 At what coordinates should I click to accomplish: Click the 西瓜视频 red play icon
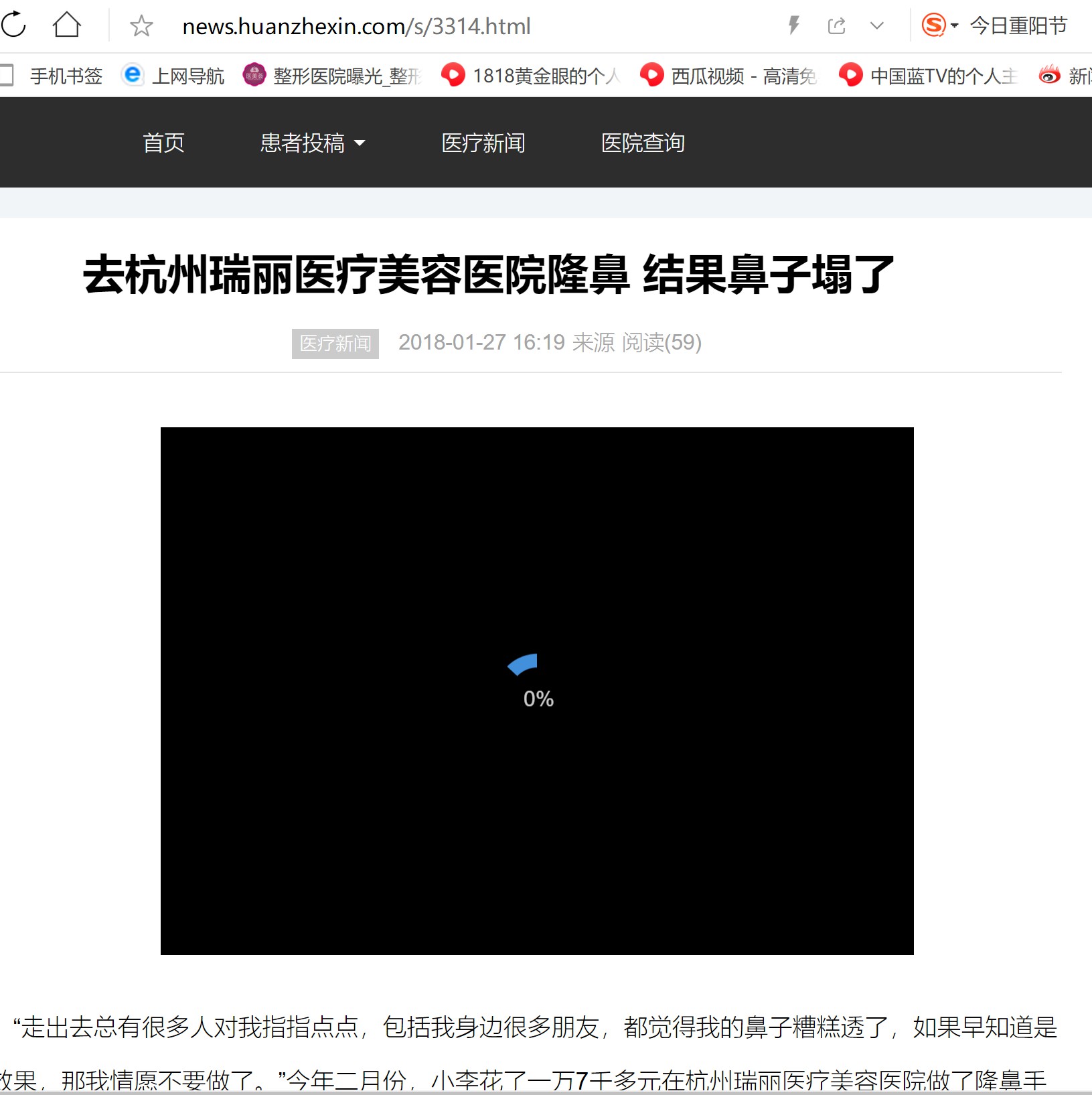(x=651, y=74)
